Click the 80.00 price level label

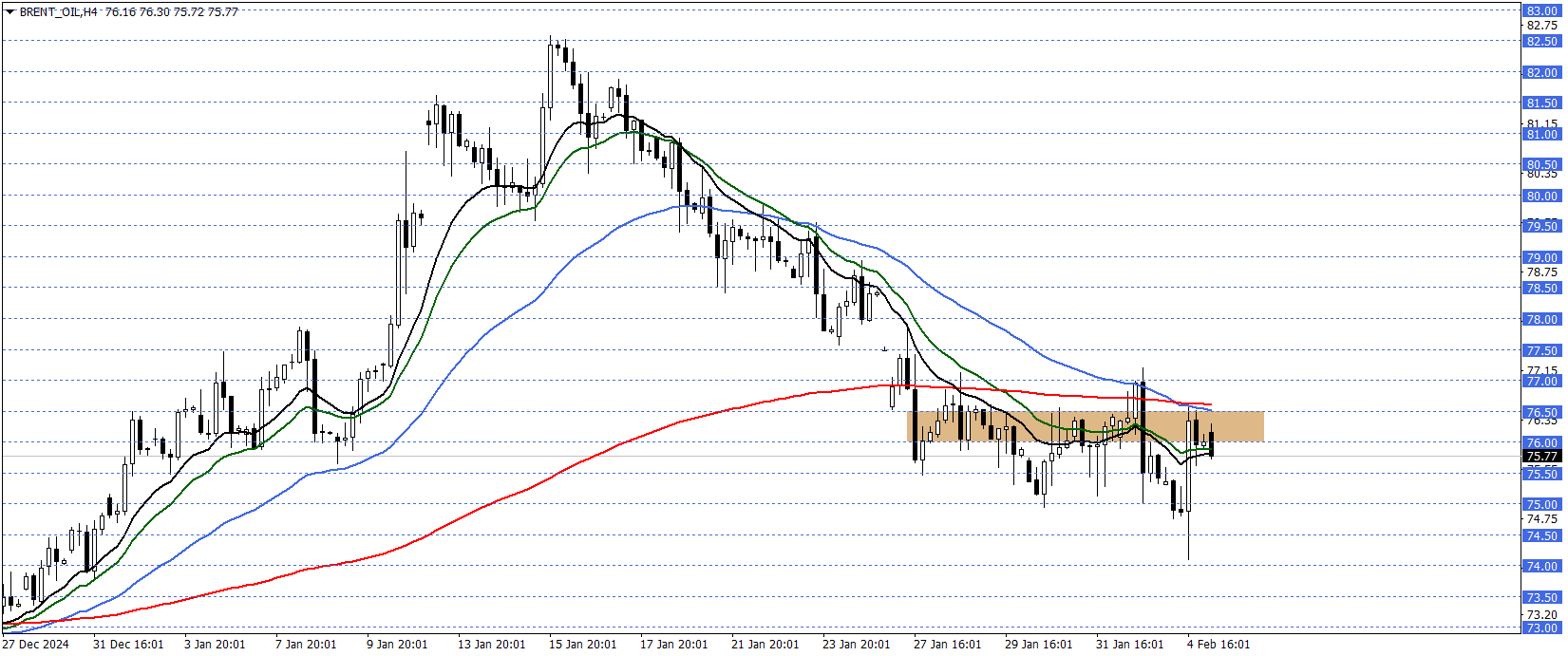pyautogui.click(x=1541, y=196)
